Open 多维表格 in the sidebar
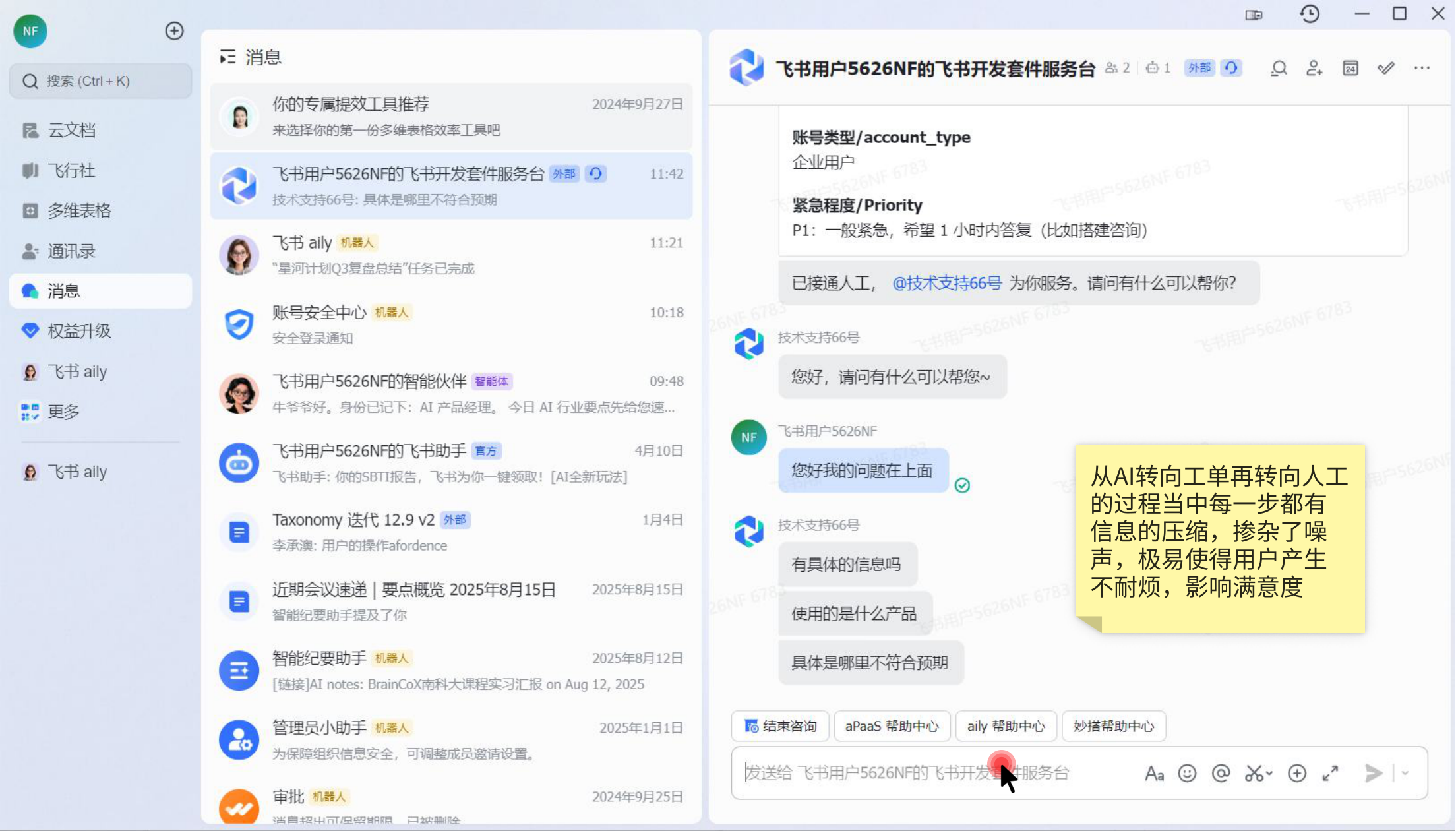Viewport: 1456px width, 831px height. pyautogui.click(x=100, y=210)
